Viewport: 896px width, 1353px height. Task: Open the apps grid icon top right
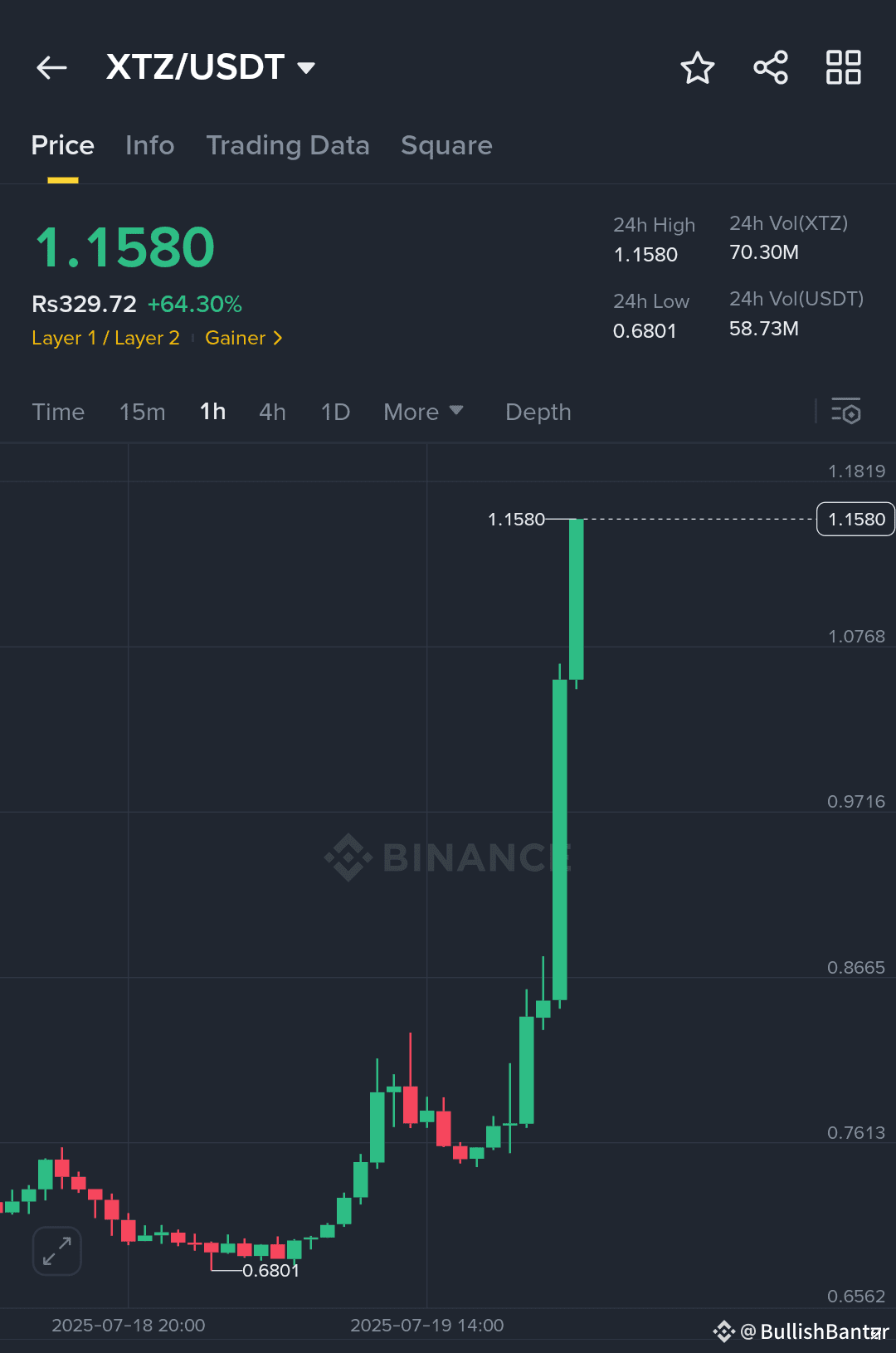tap(843, 67)
